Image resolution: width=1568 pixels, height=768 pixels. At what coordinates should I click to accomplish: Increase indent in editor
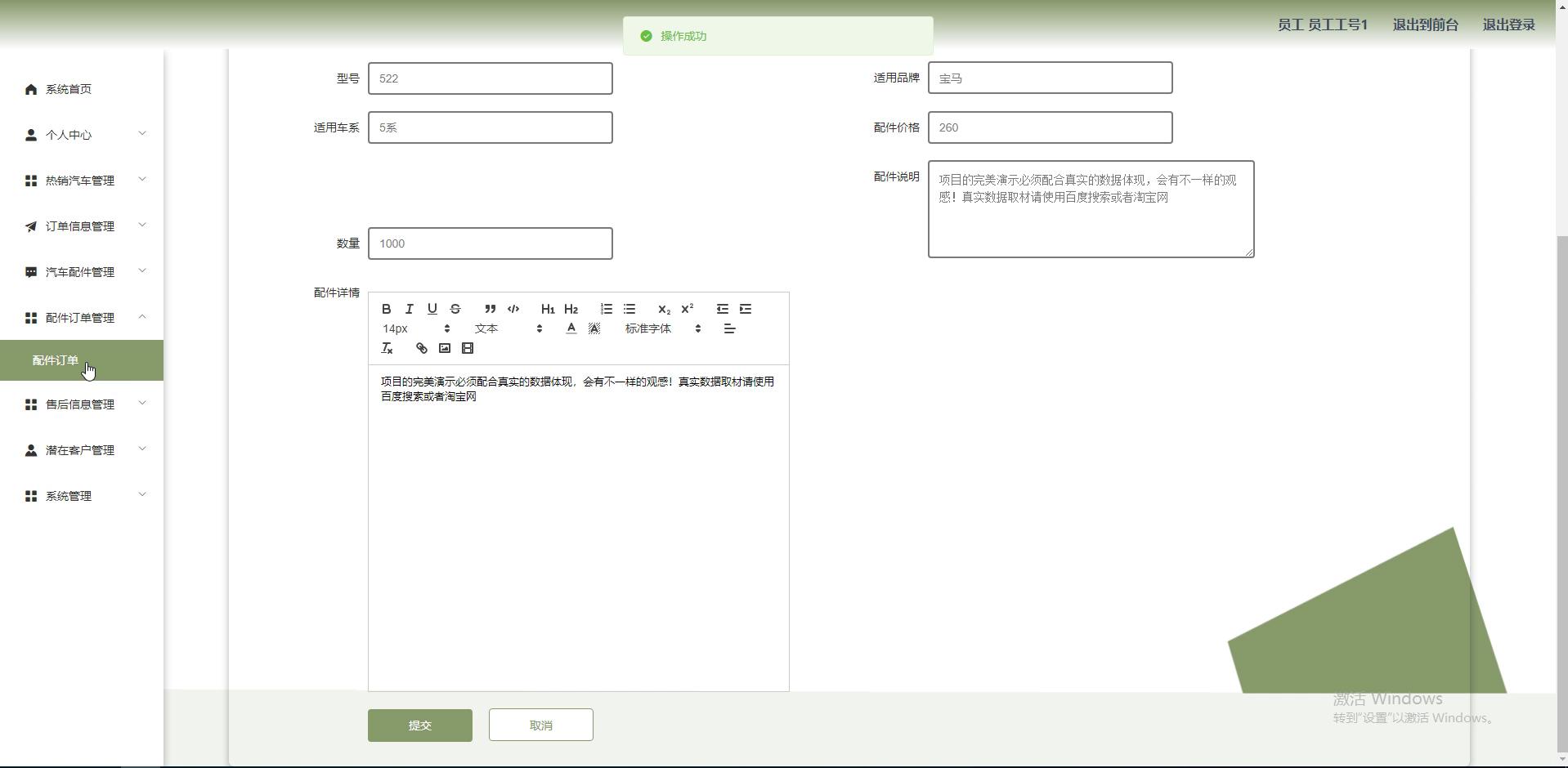[x=745, y=309]
